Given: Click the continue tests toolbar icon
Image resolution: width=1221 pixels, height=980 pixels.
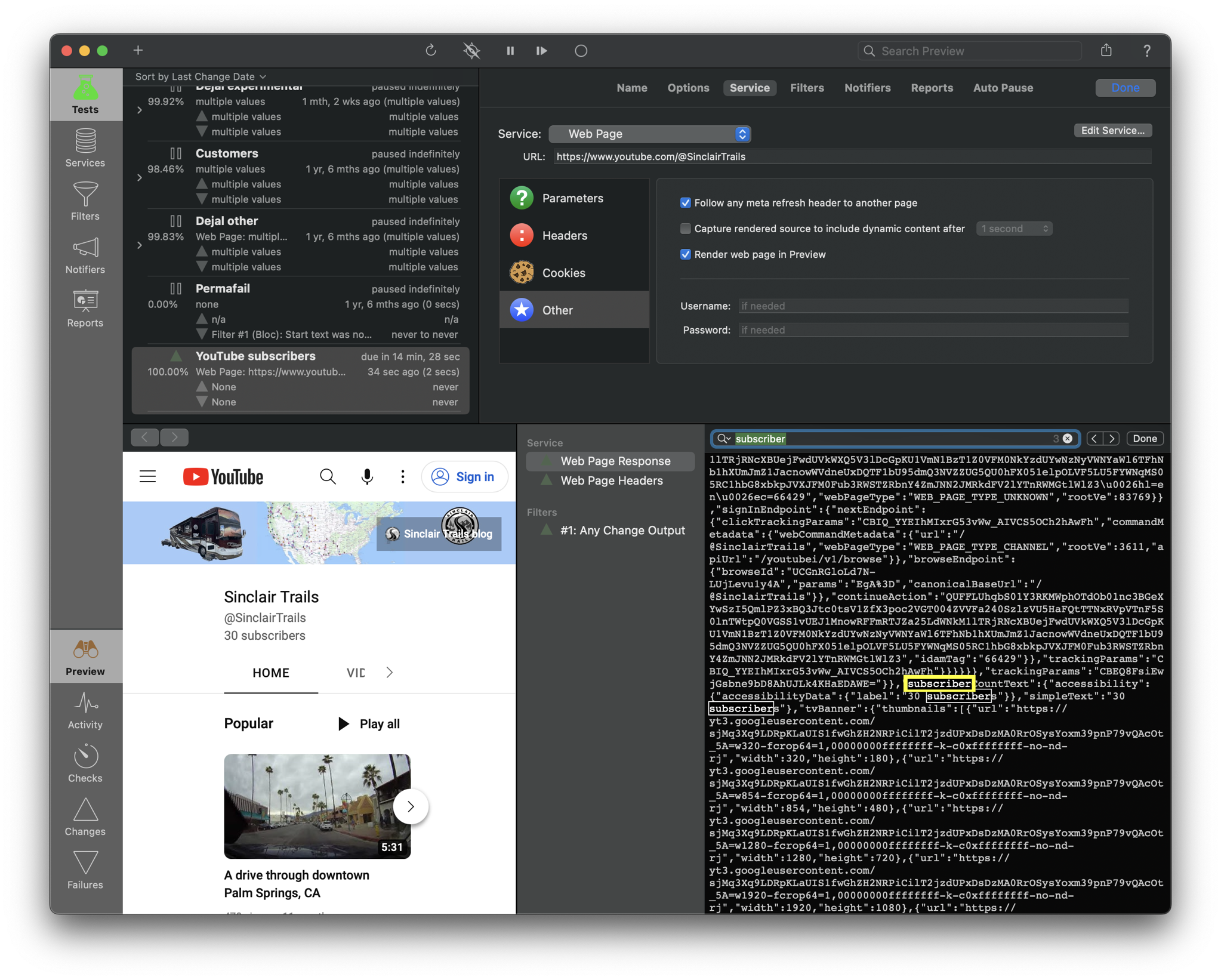Looking at the screenshot, I should pos(542,51).
